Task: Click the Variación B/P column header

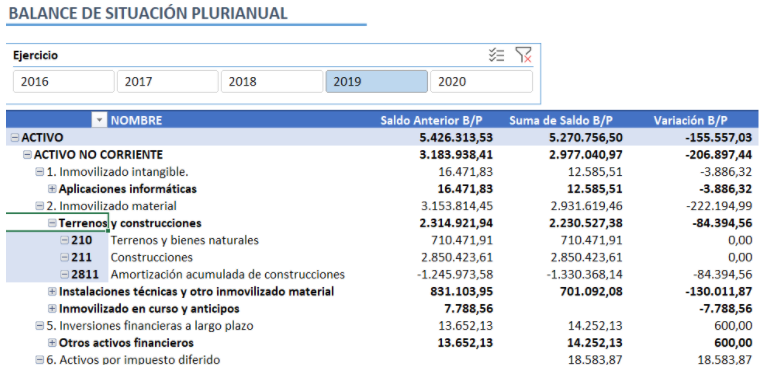Action: coord(690,121)
